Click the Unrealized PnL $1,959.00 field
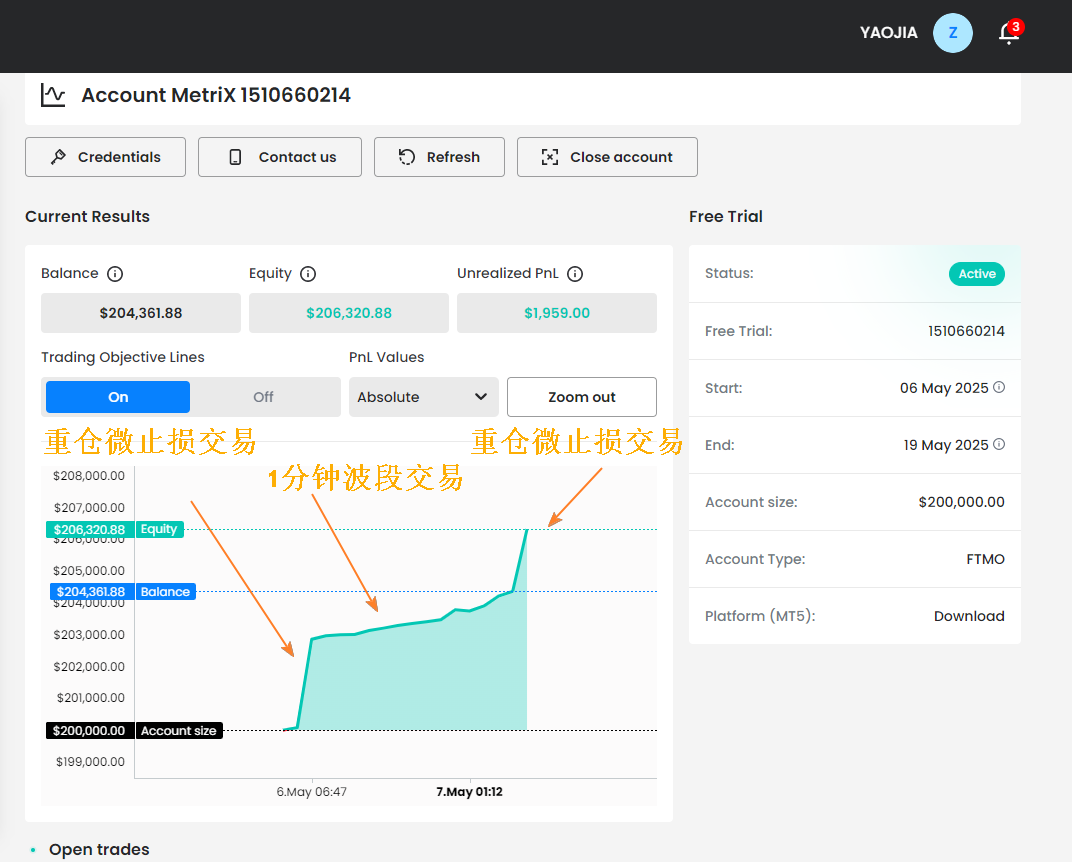 [557, 313]
